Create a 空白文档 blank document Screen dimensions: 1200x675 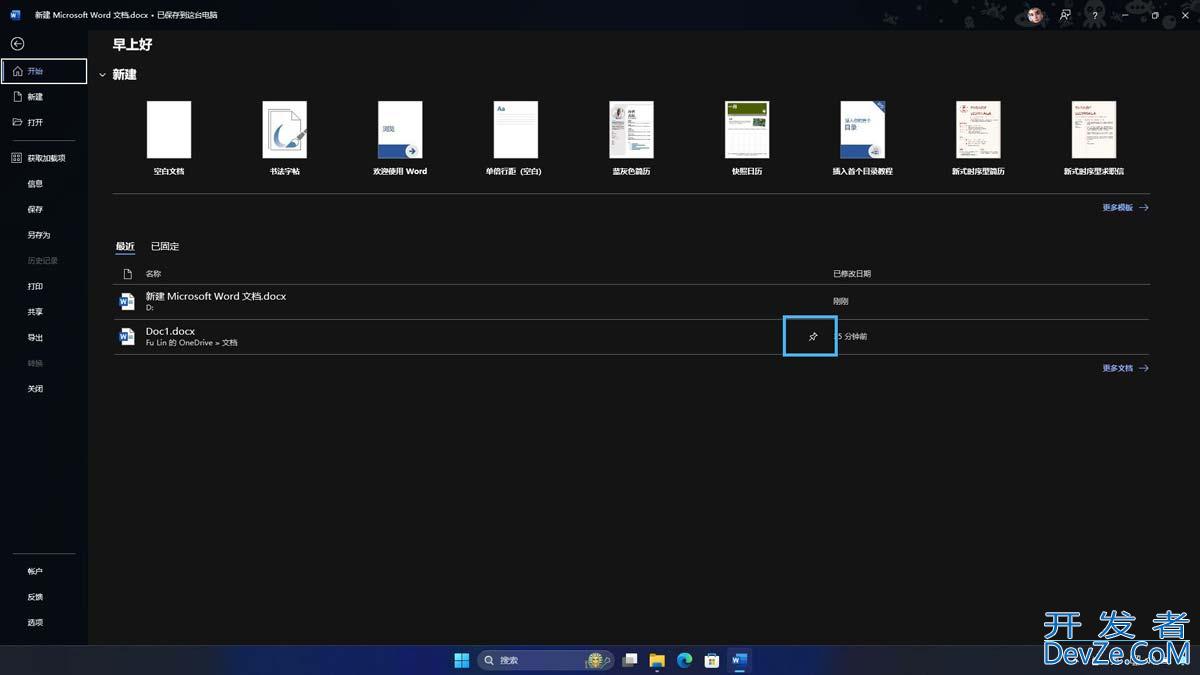[x=169, y=138]
